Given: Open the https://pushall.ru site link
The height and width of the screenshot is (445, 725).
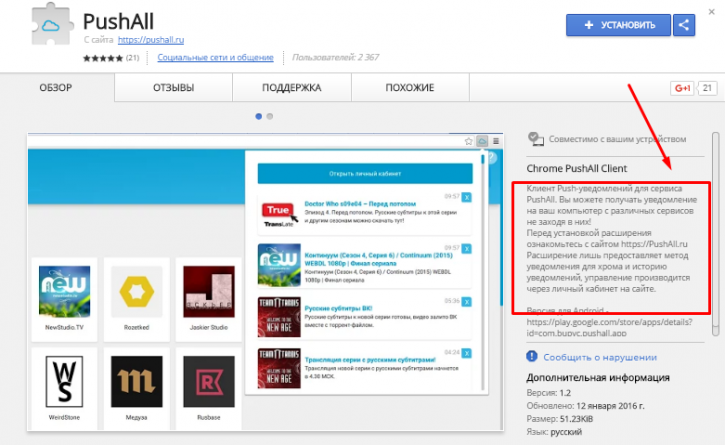Looking at the screenshot, I should point(151,40).
